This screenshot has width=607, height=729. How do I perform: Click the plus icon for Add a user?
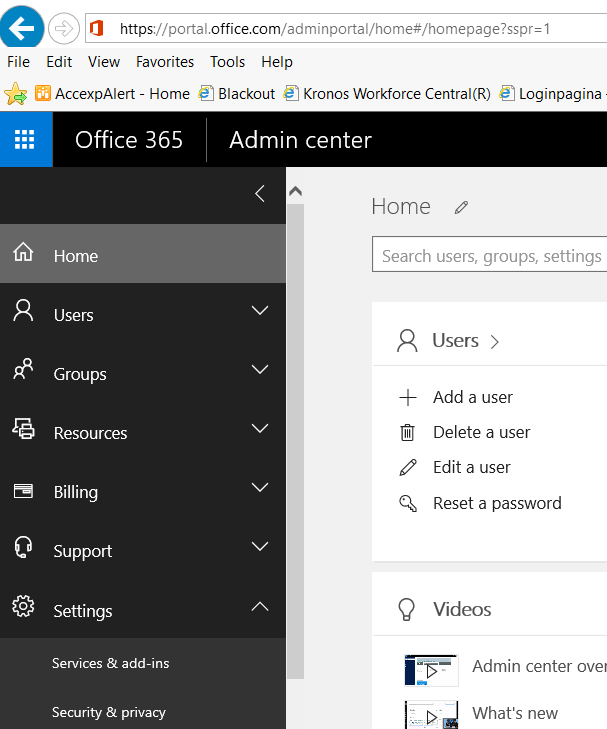[407, 398]
